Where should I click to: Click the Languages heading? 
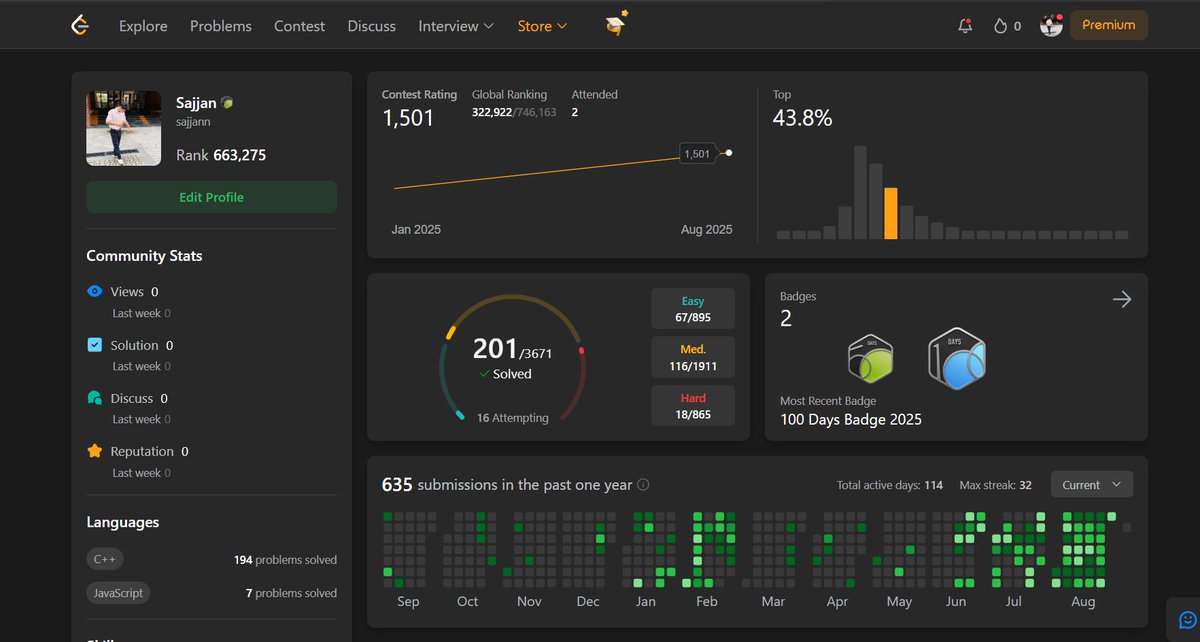[122, 522]
